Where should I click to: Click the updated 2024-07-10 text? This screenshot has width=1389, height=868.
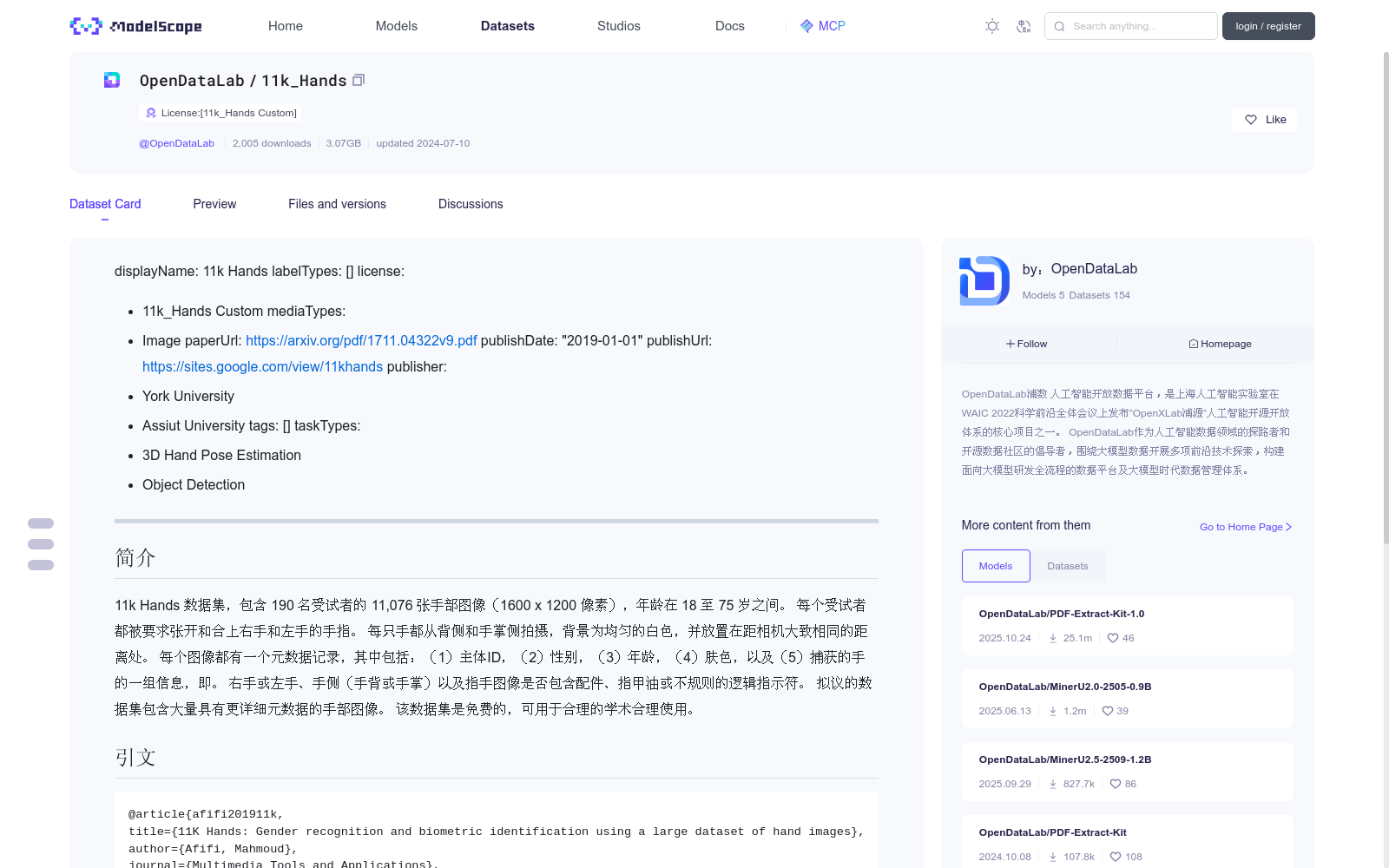[423, 143]
